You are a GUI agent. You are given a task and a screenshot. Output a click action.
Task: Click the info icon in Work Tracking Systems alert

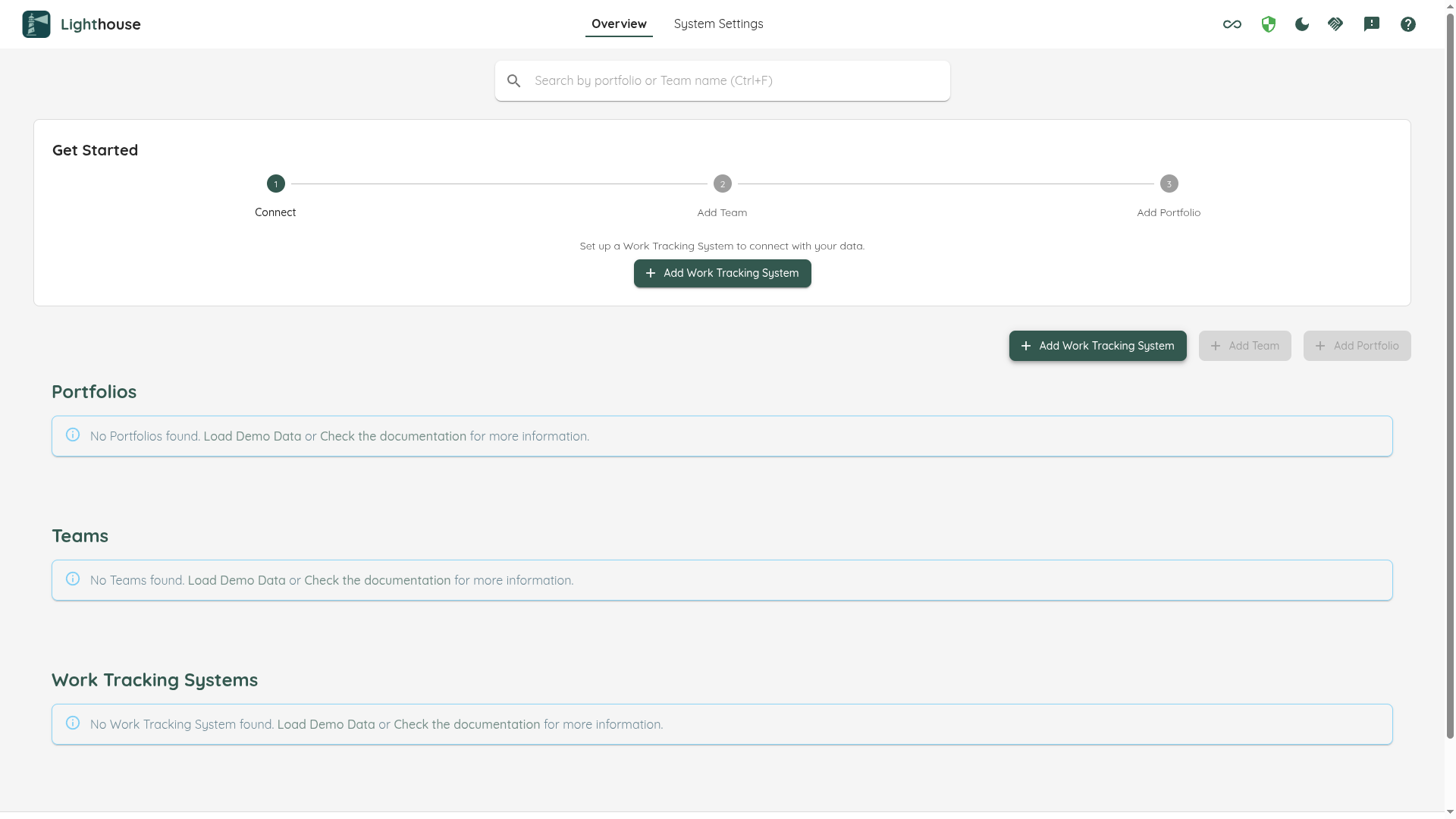73,723
